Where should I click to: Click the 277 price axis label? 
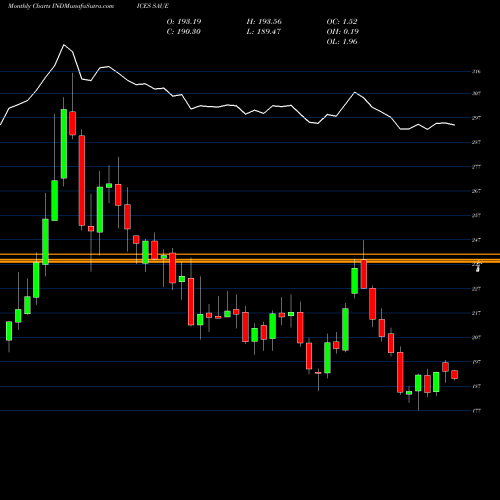click(476, 167)
